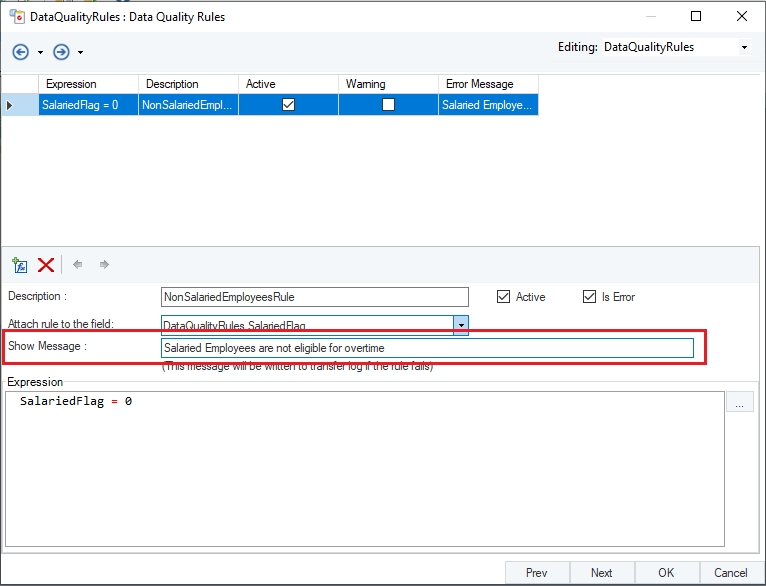Expand the Attach rule to field dropdown

pos(461,325)
